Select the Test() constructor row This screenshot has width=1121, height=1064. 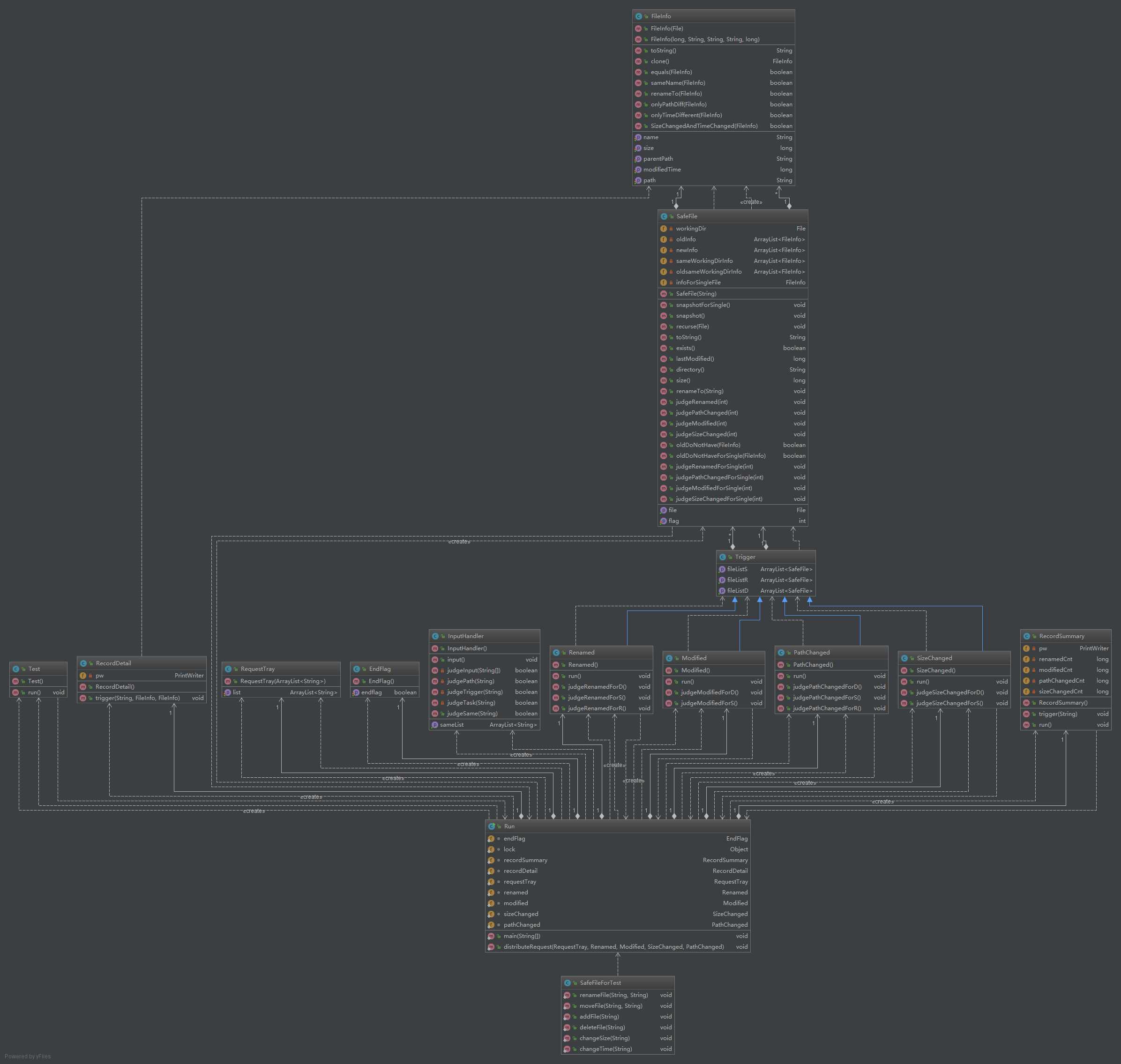click(x=38, y=681)
